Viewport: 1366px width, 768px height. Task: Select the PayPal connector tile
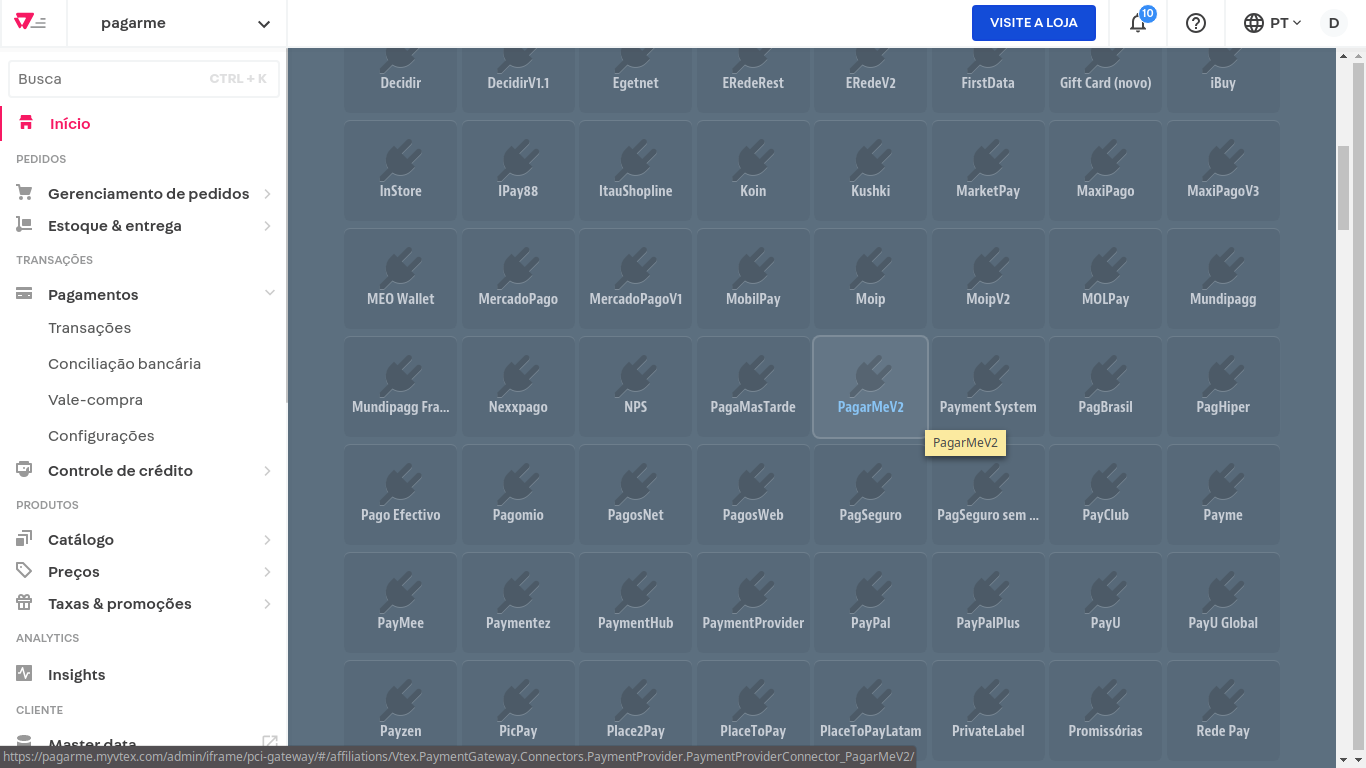[x=870, y=603]
